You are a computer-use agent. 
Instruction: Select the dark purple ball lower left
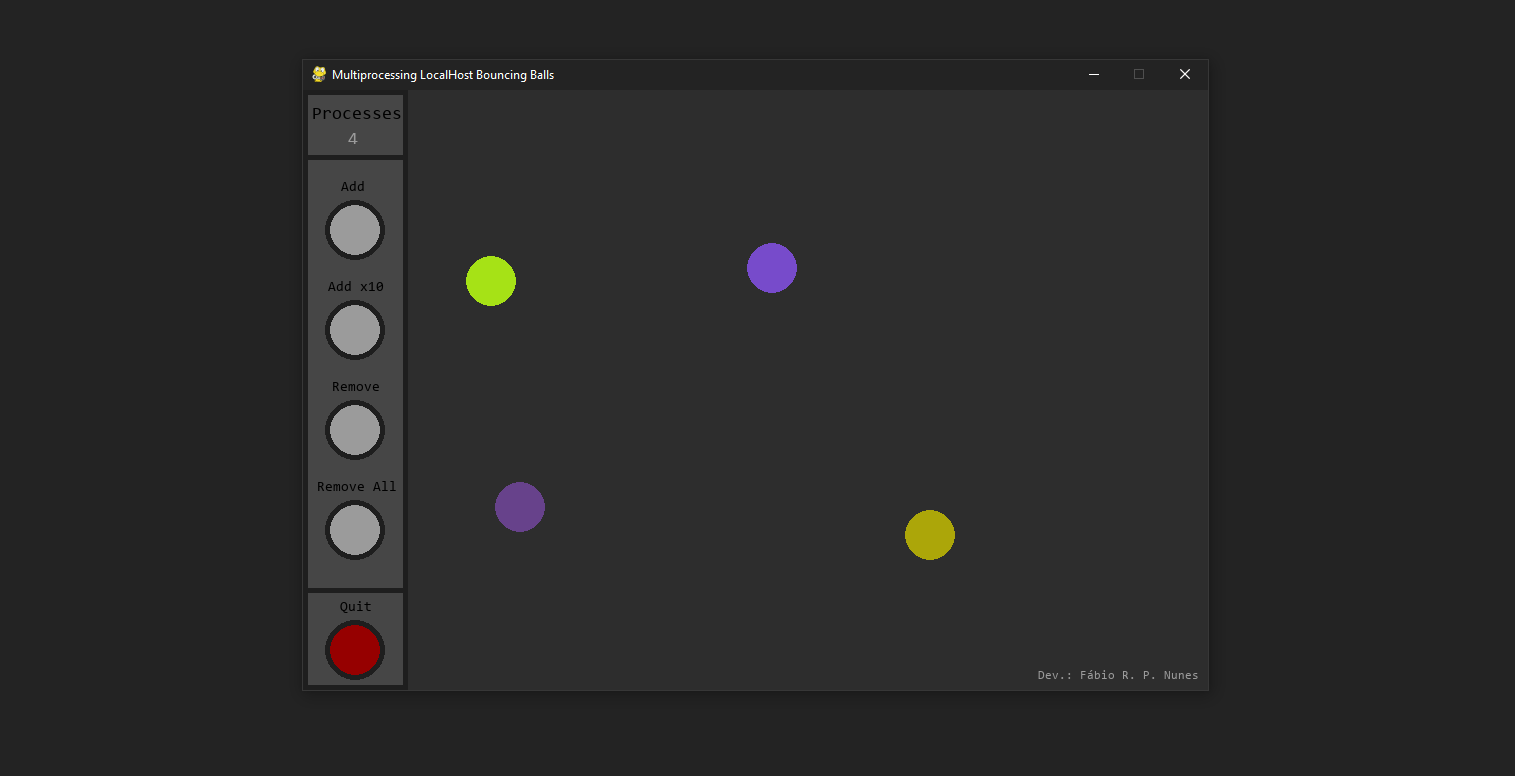click(x=520, y=507)
